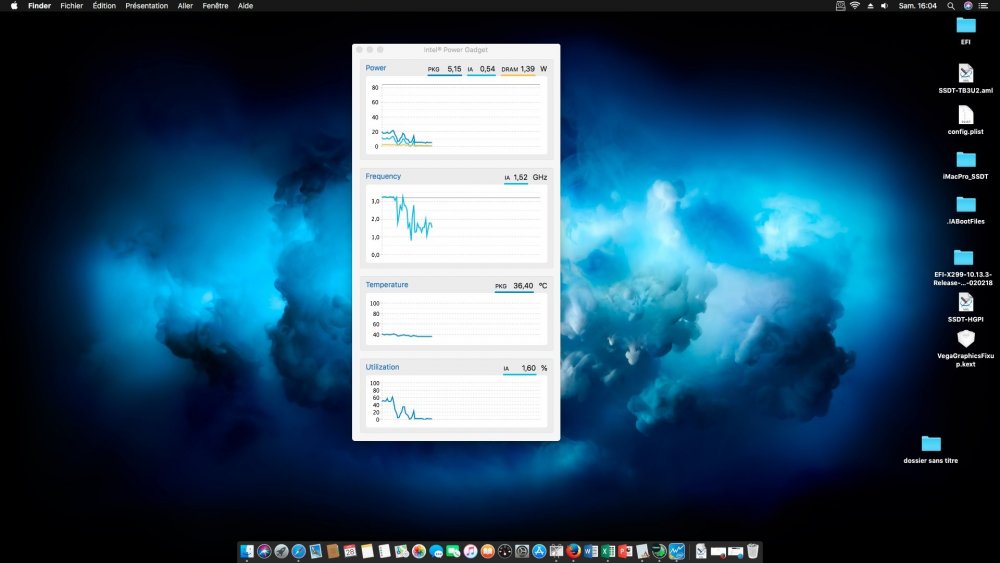Click the clock Sam. 16:04
The width and height of the screenshot is (1000, 563).
pyautogui.click(x=918, y=6)
